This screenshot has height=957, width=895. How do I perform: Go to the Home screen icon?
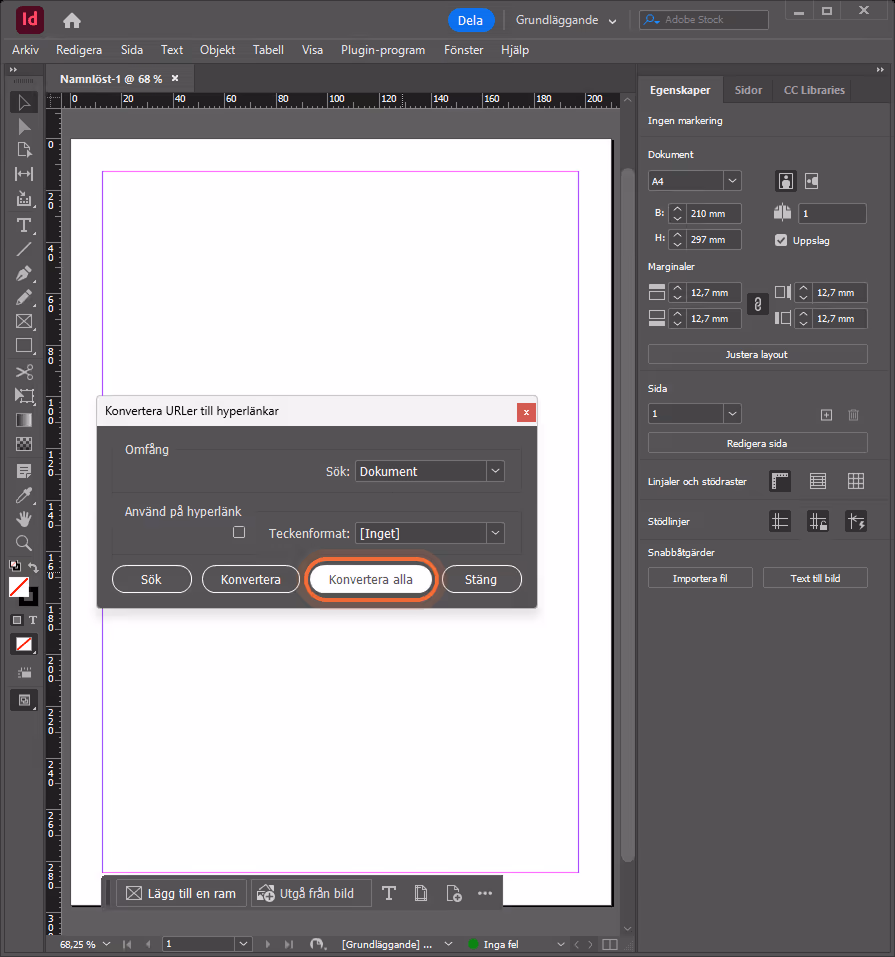point(72,21)
